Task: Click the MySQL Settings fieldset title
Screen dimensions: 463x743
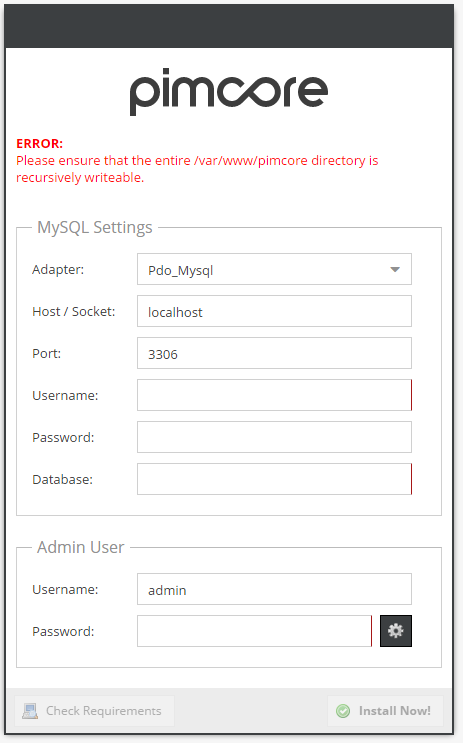Action: (x=95, y=227)
